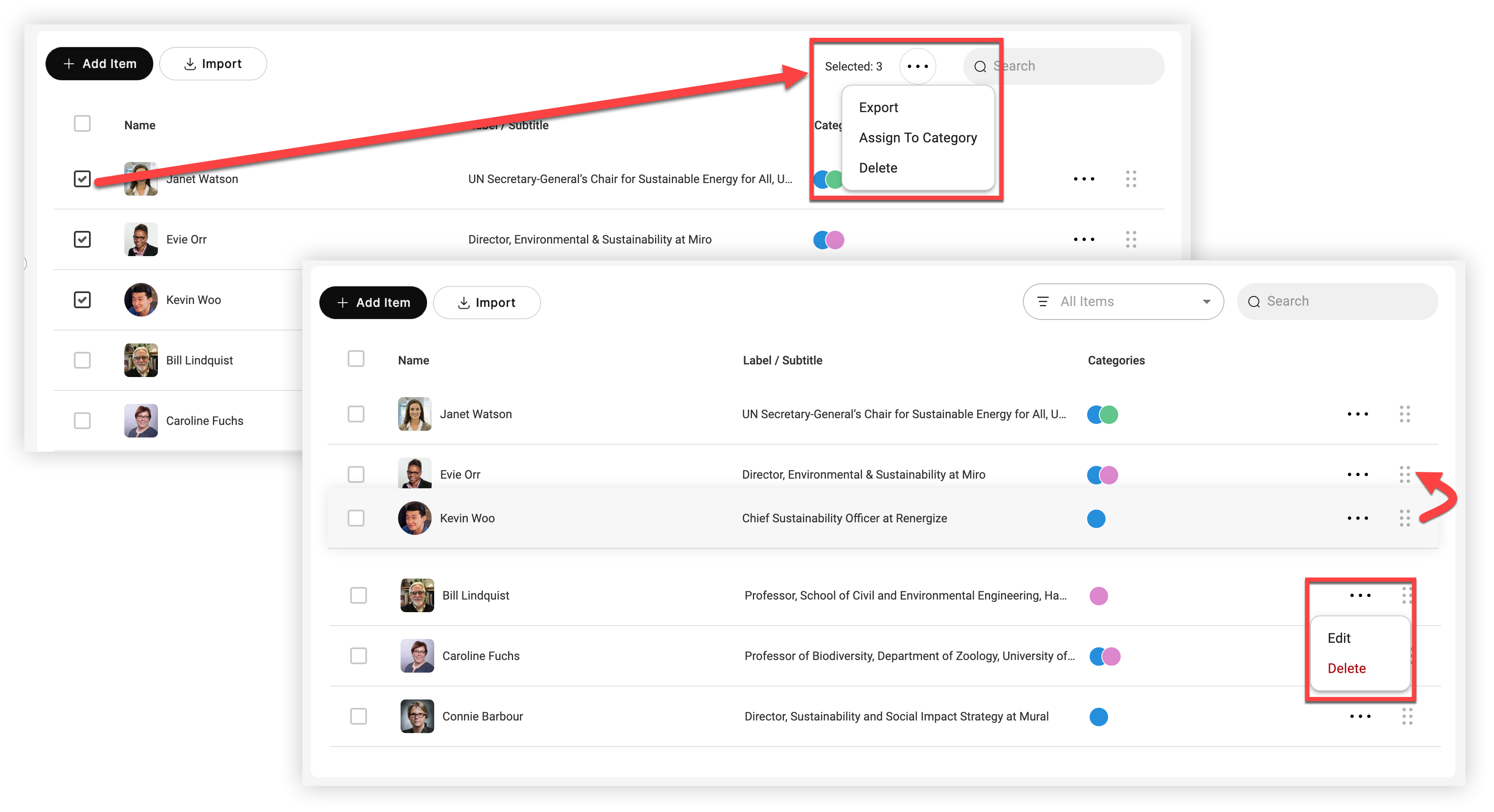The width and height of the screenshot is (1494, 812).
Task: Click the filter lines icon beside All Items
Action: coord(1043,301)
